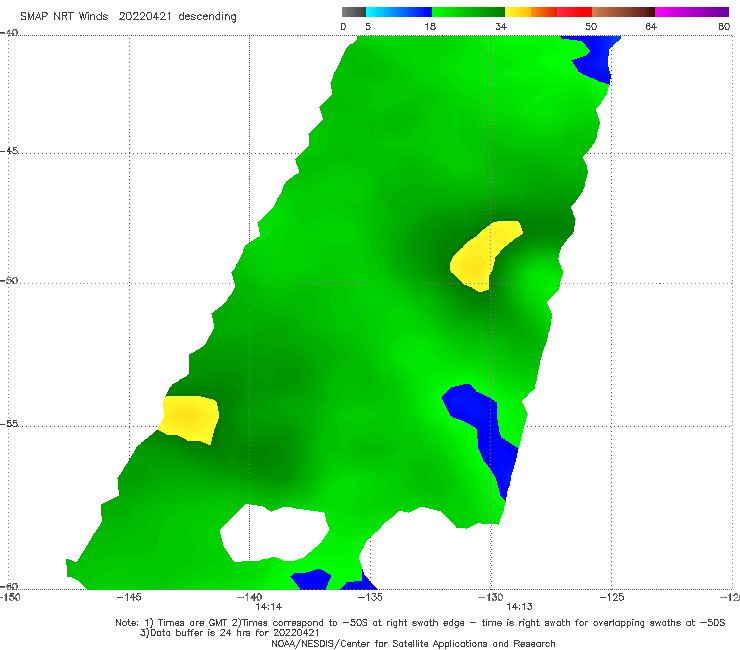Viewport: 740px width, 650px height.
Task: Click the longitude axis label '-135'
Action: click(370, 597)
